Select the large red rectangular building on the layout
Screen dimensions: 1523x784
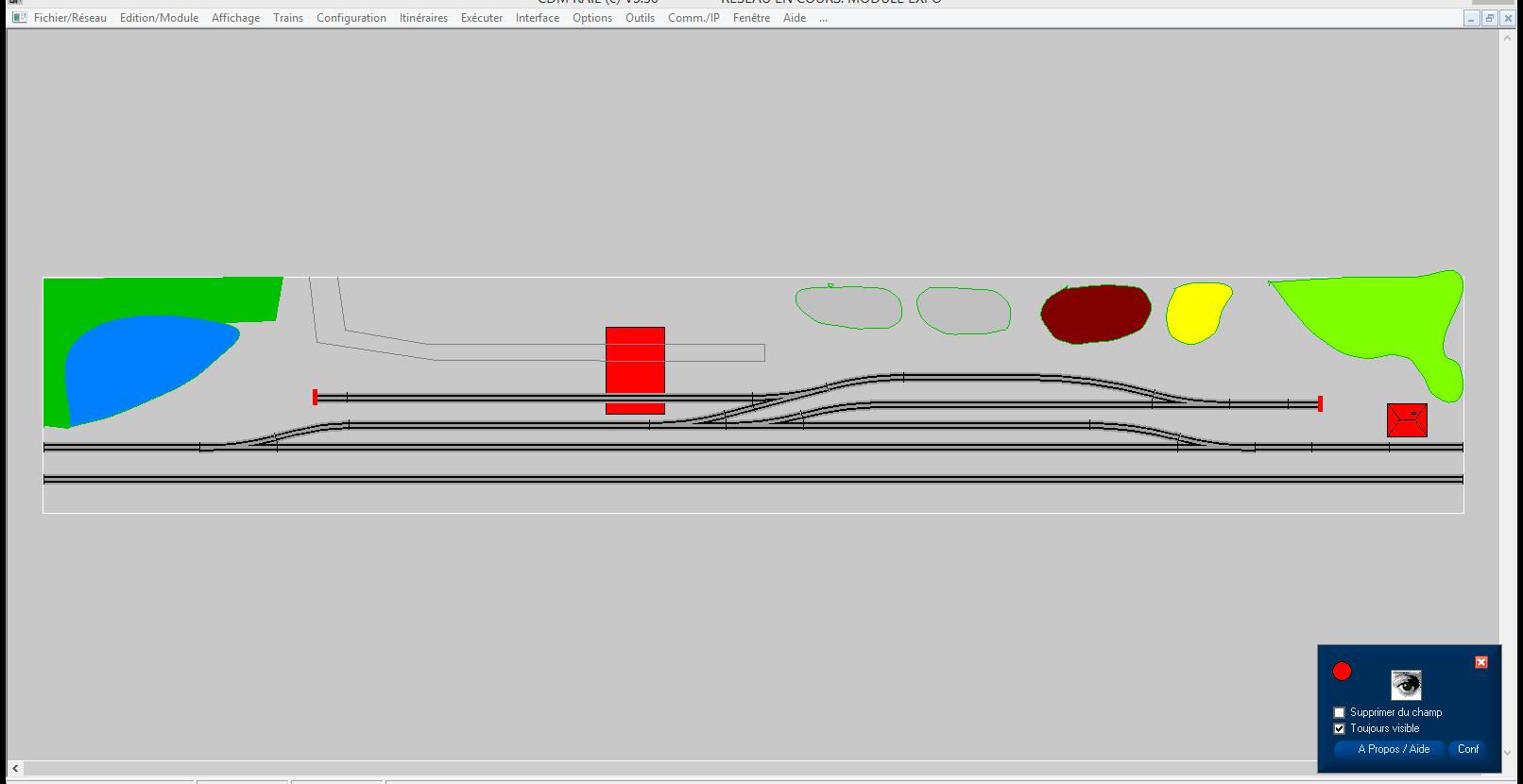click(x=635, y=370)
